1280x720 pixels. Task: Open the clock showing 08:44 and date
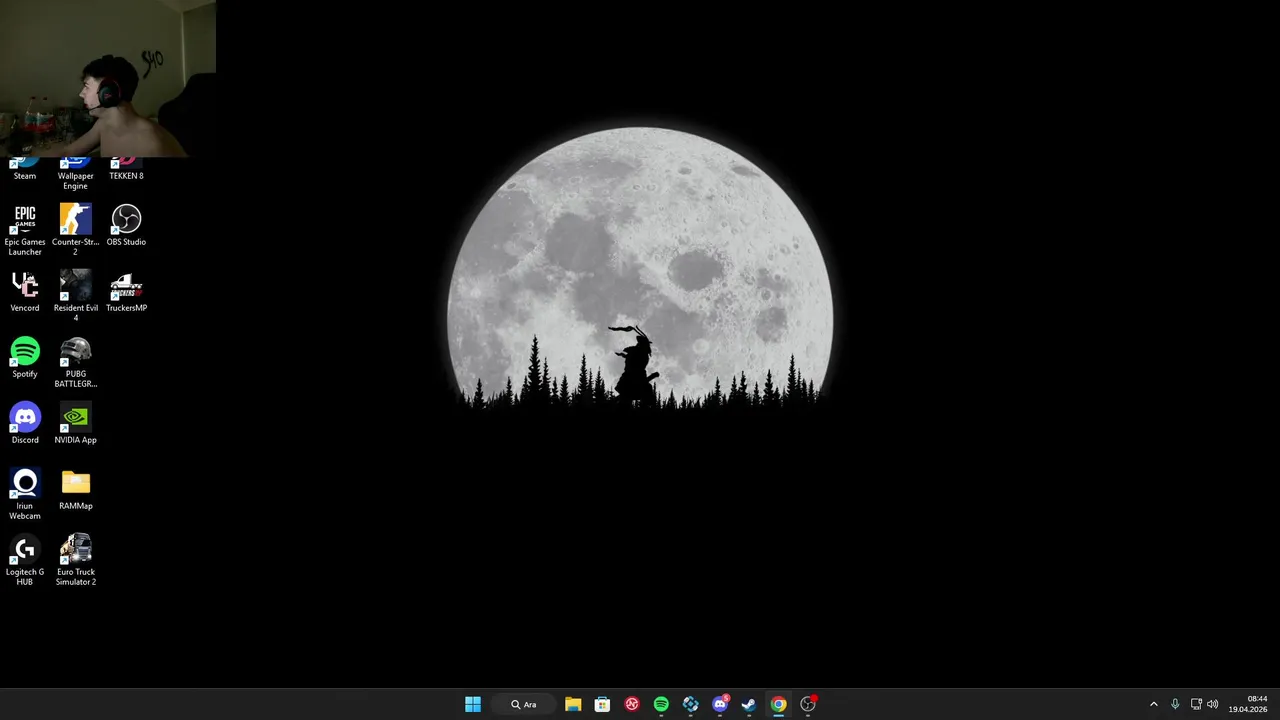click(x=1248, y=704)
